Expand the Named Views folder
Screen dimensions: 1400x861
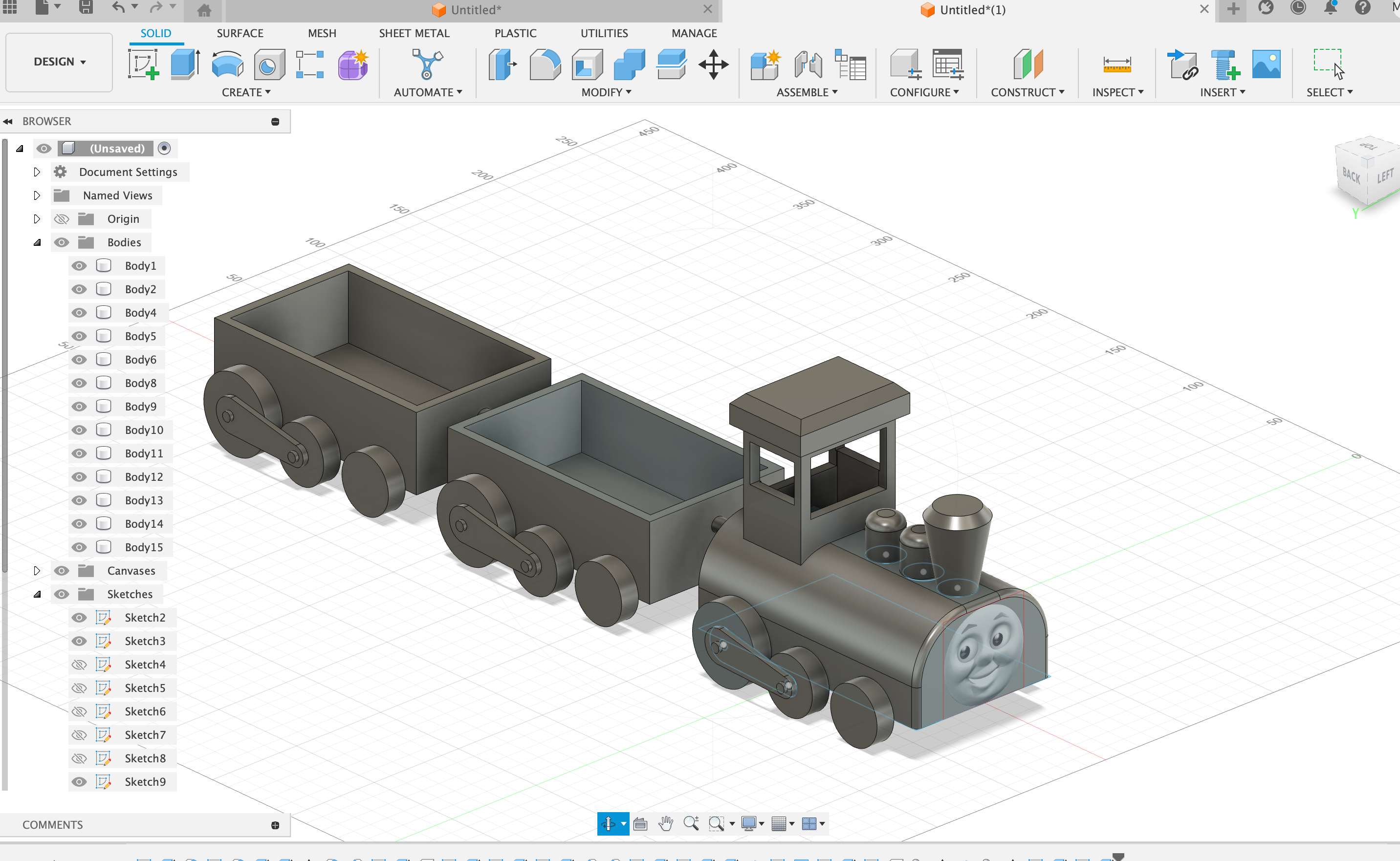37,195
